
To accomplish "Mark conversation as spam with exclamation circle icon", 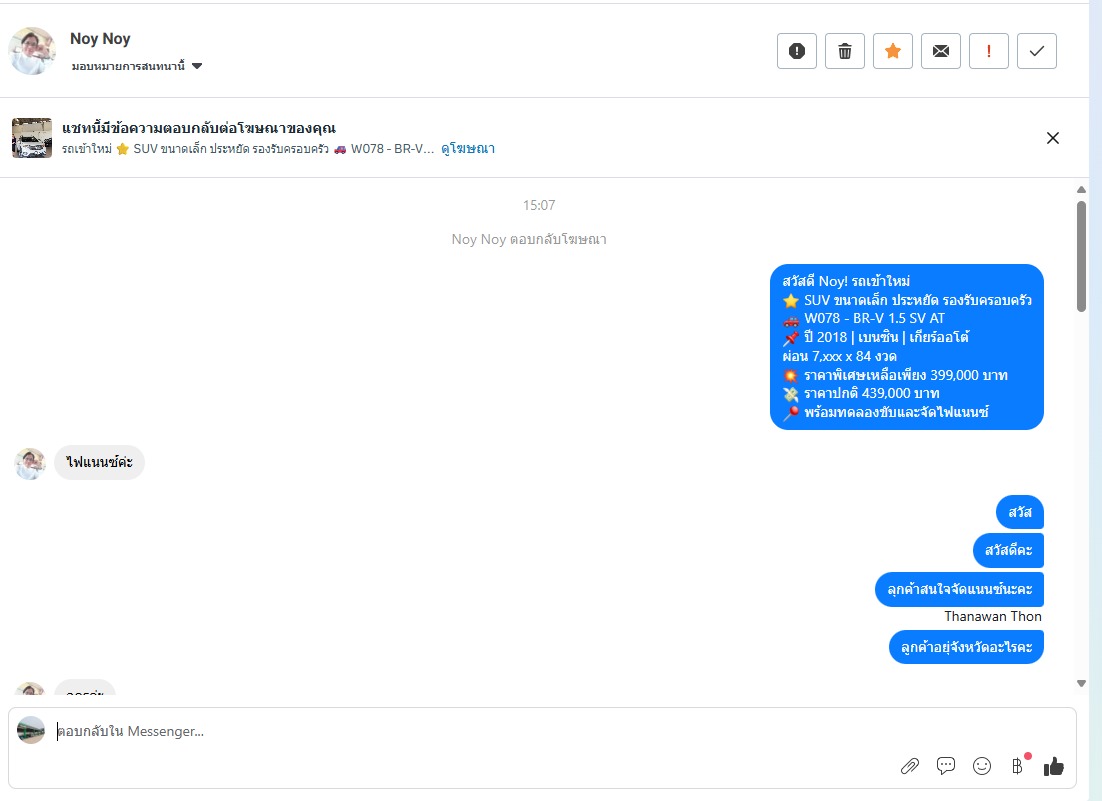I will 796,51.
